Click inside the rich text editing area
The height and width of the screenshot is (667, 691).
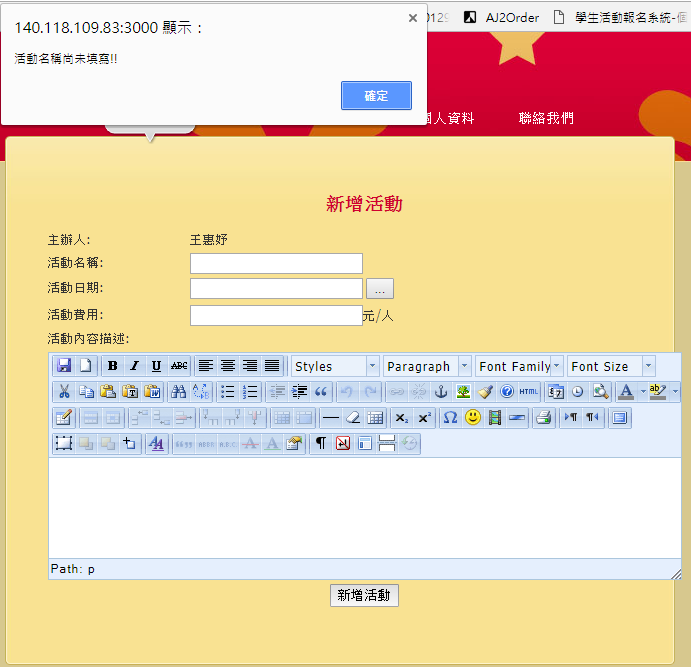point(364,508)
